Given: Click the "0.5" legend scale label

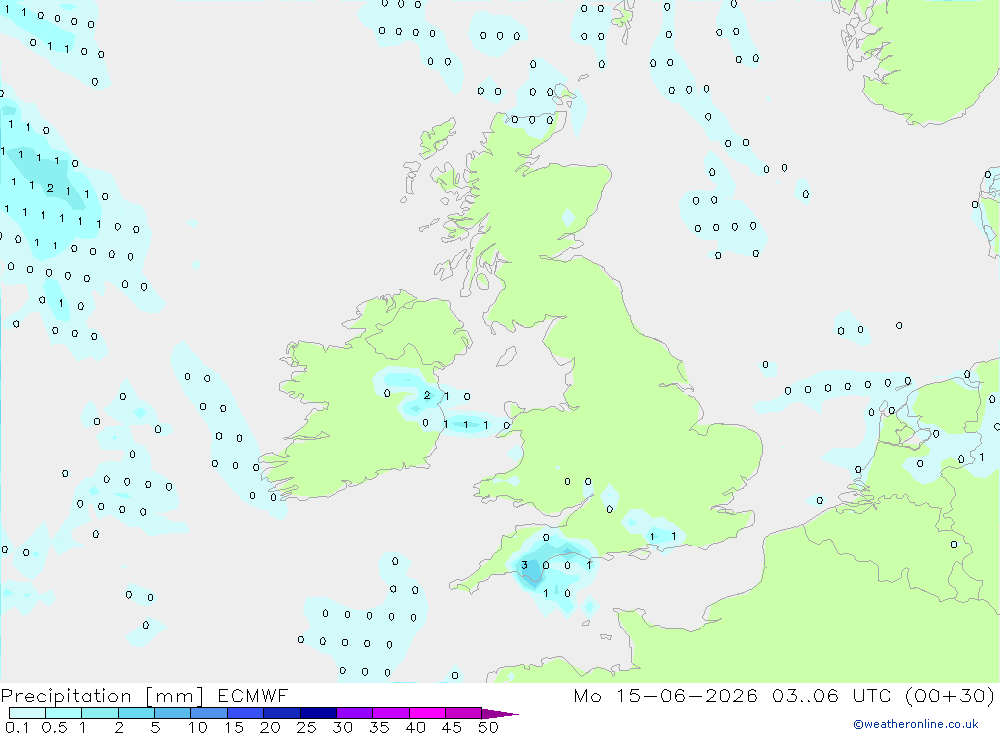Looking at the screenshot, I should pos(54,727).
